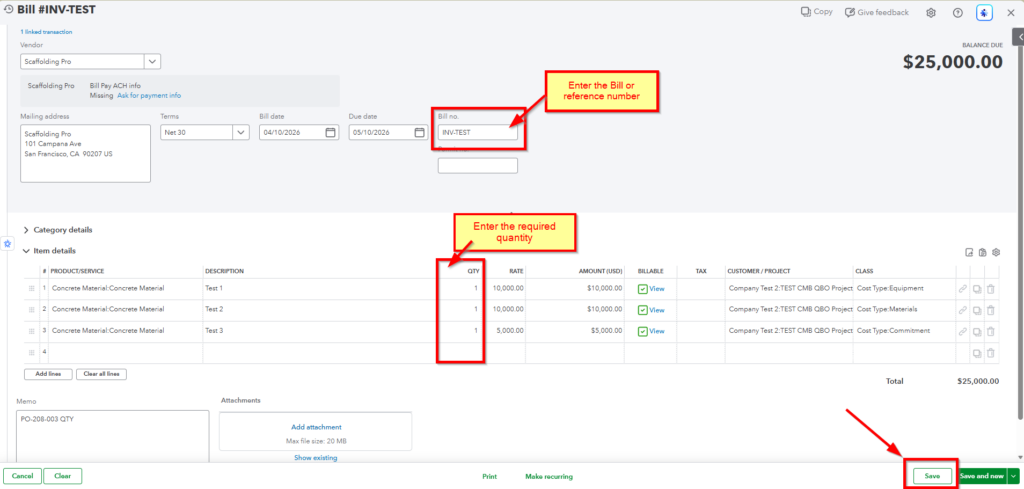This screenshot has height=489, width=1024.
Task: Open item table settings gear icon
Action: coord(996,252)
